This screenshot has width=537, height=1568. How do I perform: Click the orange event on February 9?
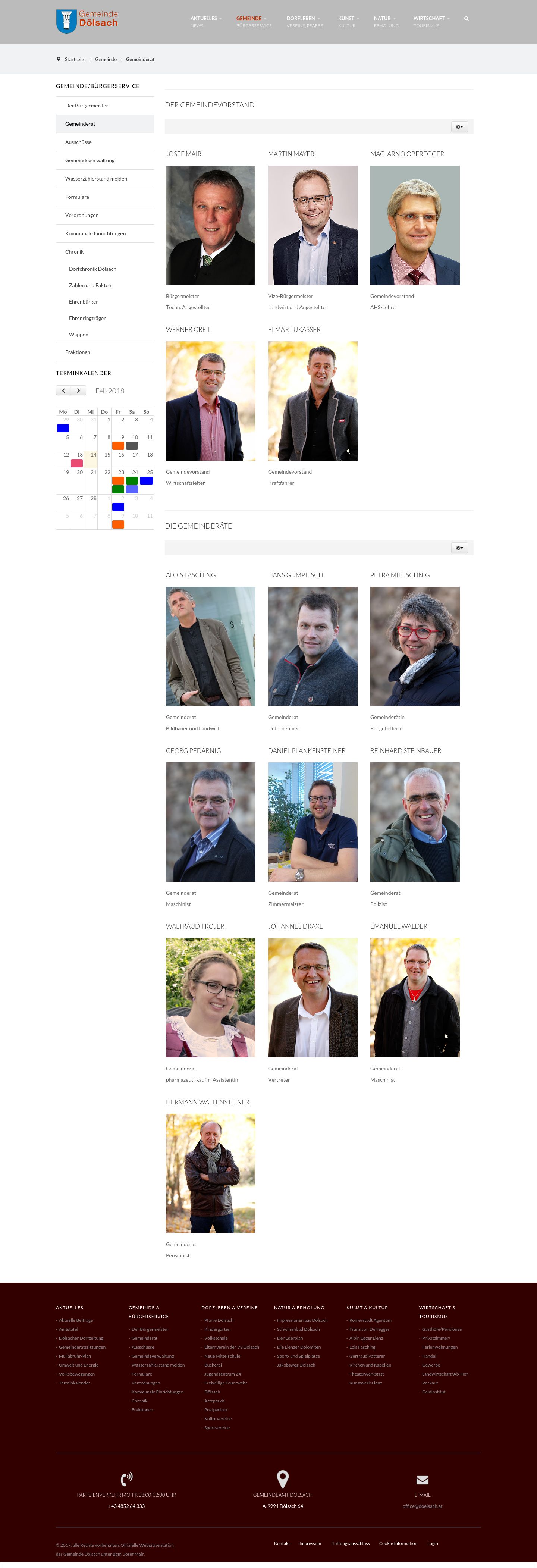point(118,446)
